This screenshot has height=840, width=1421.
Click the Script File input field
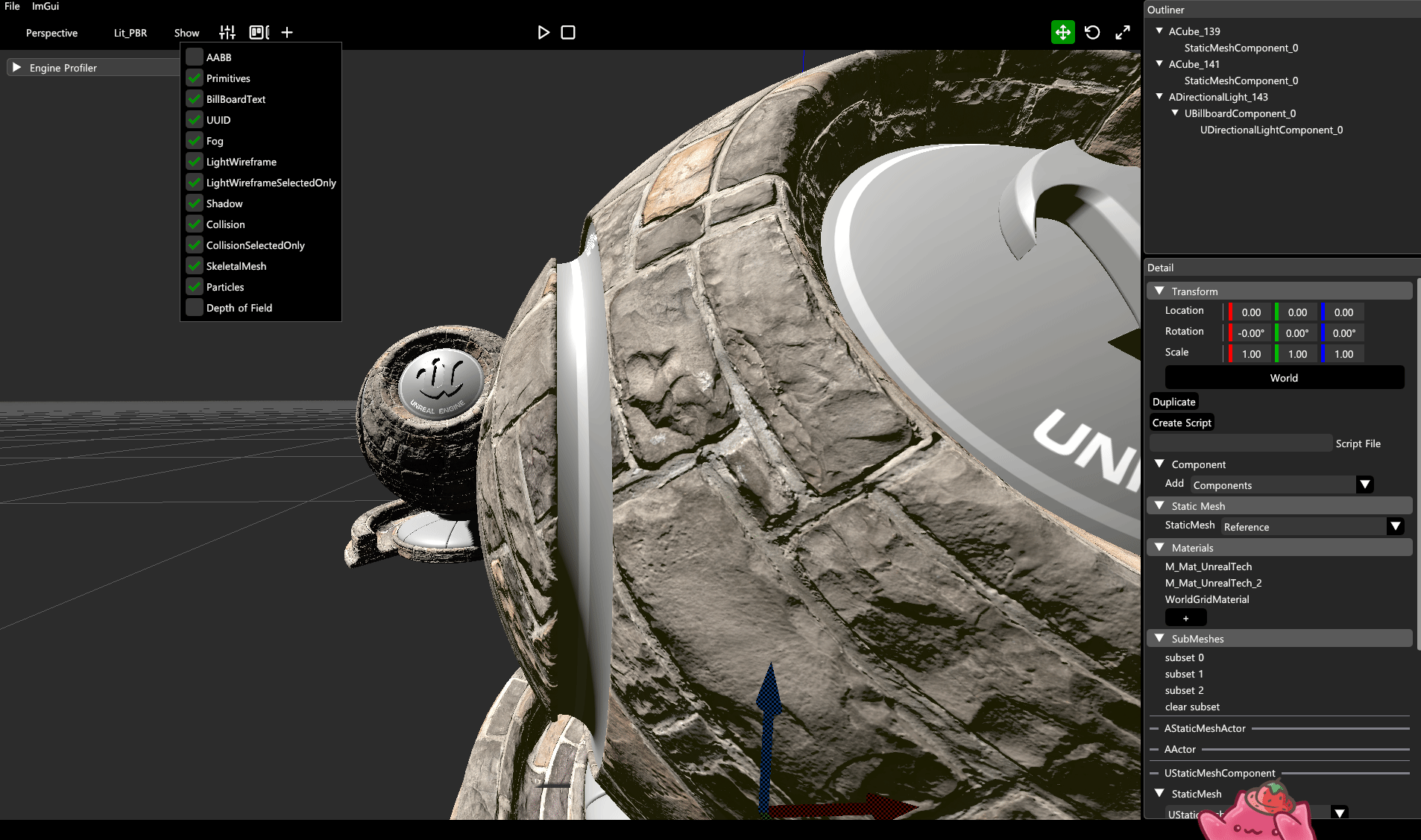pyautogui.click(x=1241, y=443)
